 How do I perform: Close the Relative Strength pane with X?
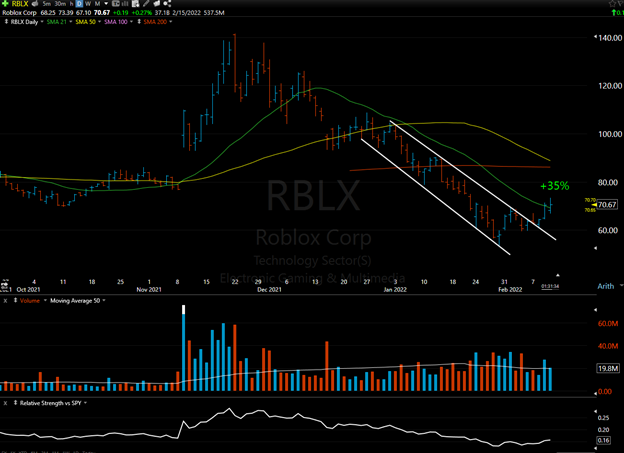(5, 403)
